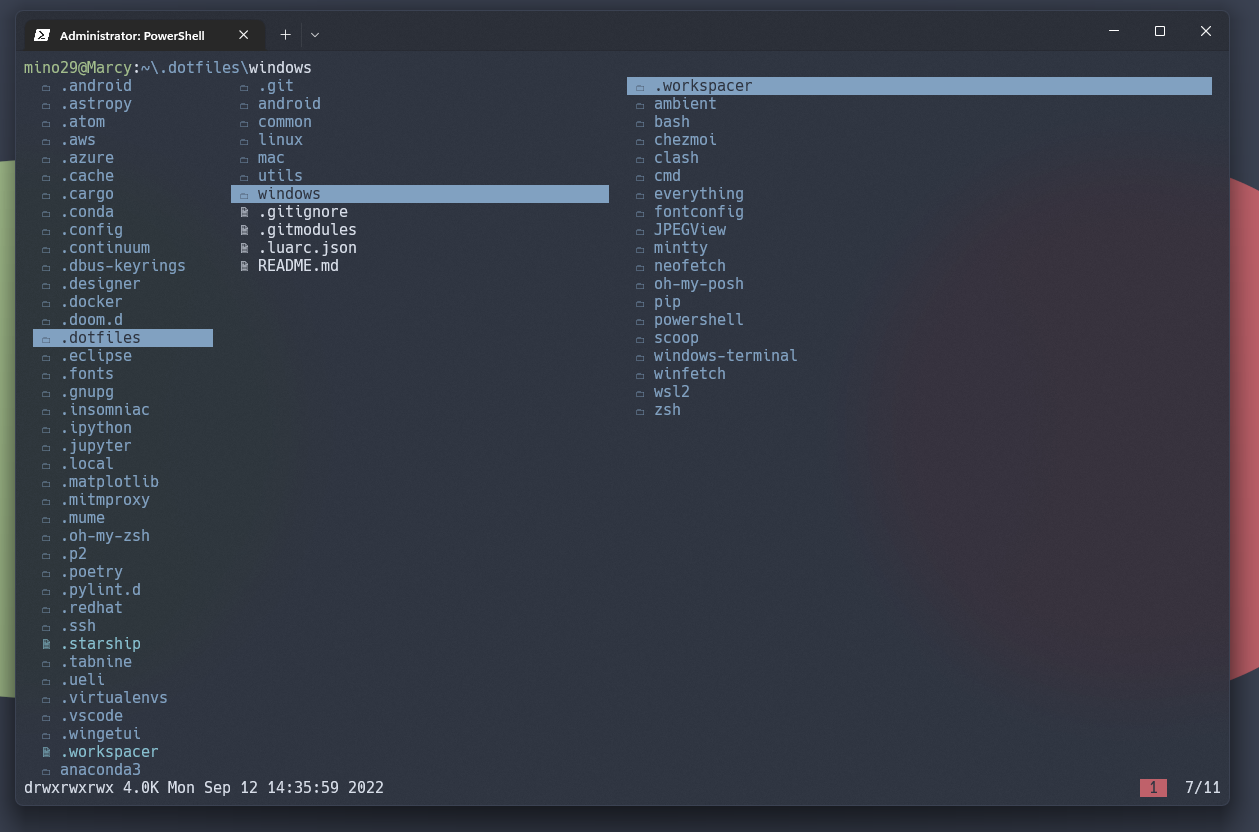The height and width of the screenshot is (832, 1259).
Task: Select the oh-my-posh folder
Action: (699, 284)
